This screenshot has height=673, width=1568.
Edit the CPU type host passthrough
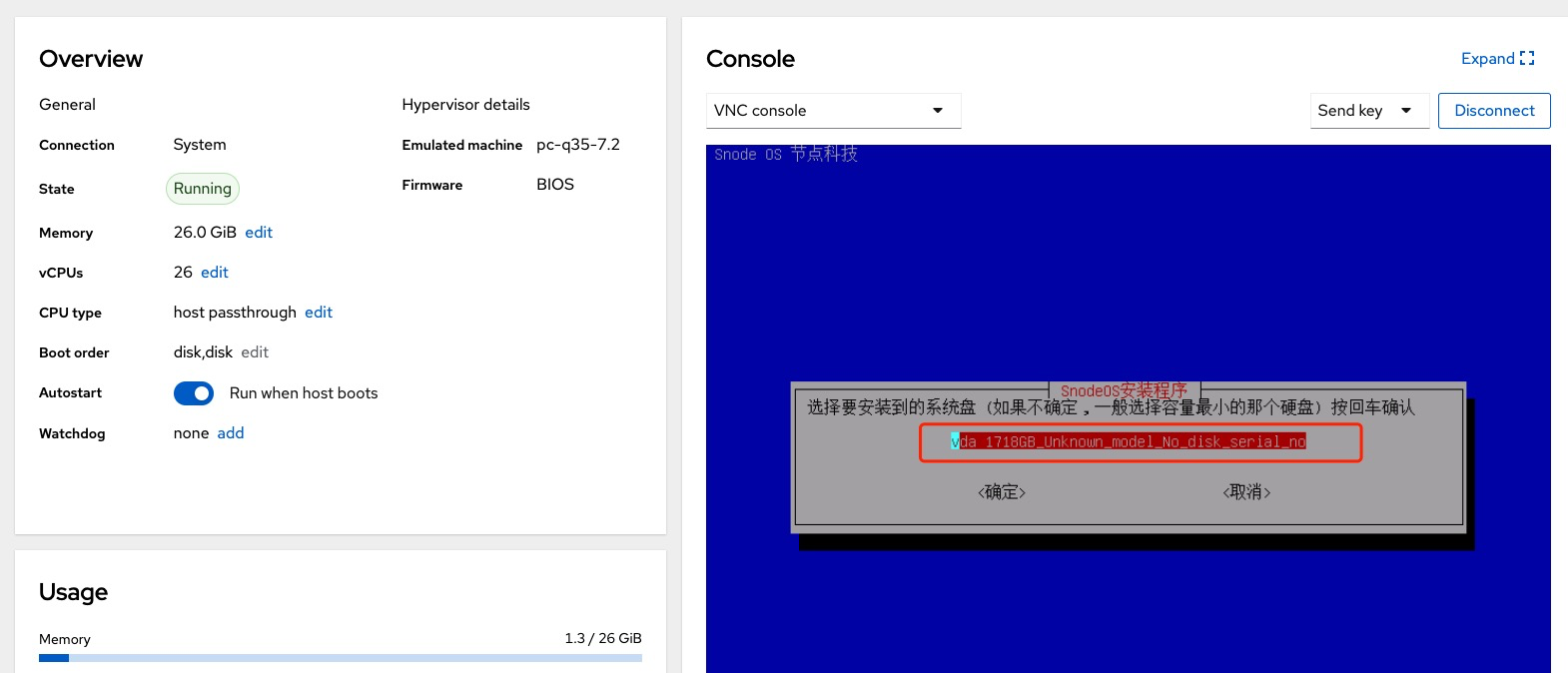pyautogui.click(x=319, y=313)
